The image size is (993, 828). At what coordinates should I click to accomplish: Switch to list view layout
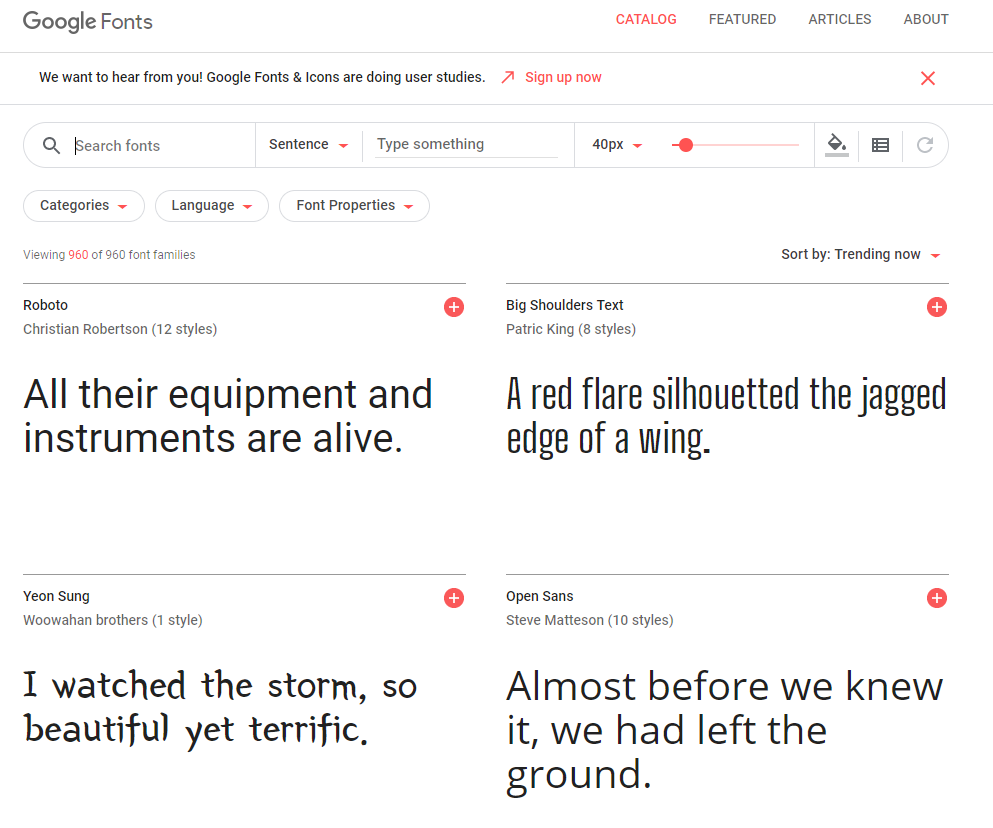tap(880, 145)
